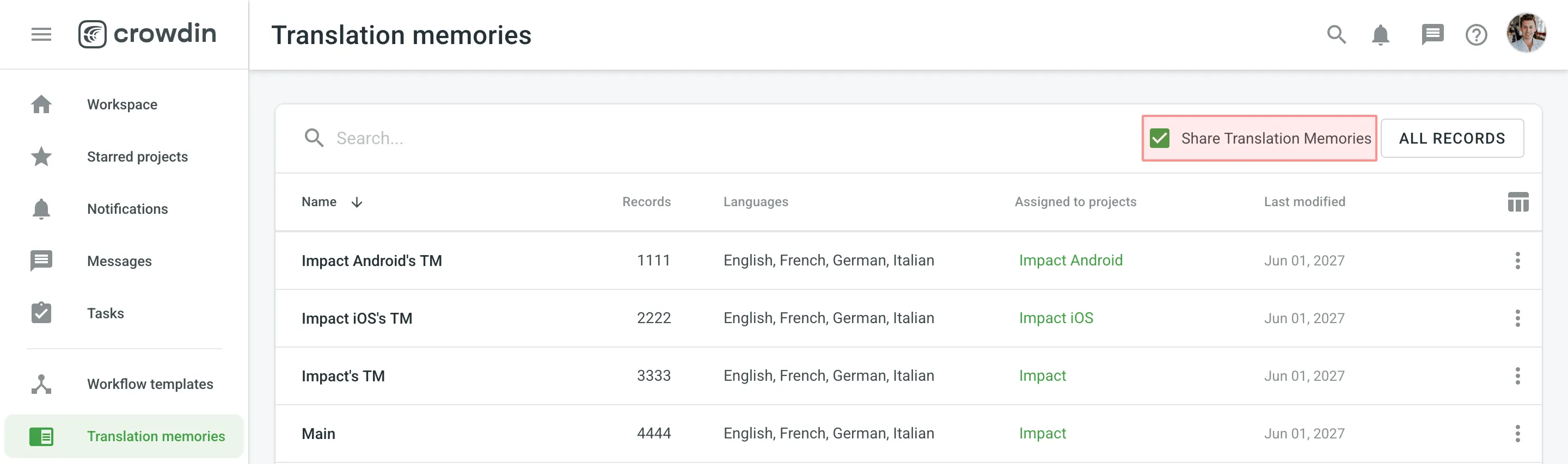Viewport: 1568px width, 464px height.
Task: Open the user profile avatar
Action: [1526, 33]
